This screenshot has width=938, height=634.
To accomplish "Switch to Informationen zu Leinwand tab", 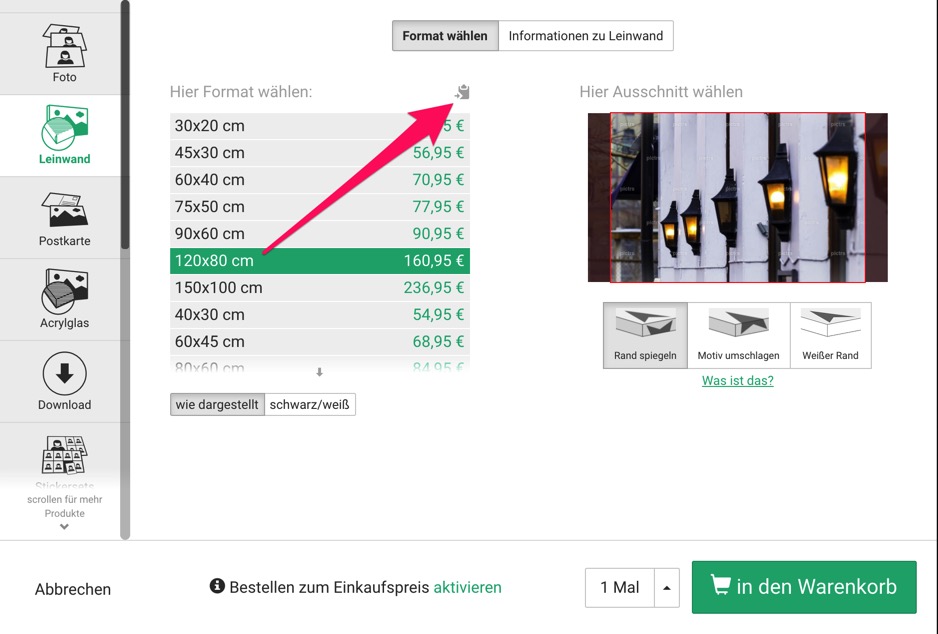I will point(585,36).
